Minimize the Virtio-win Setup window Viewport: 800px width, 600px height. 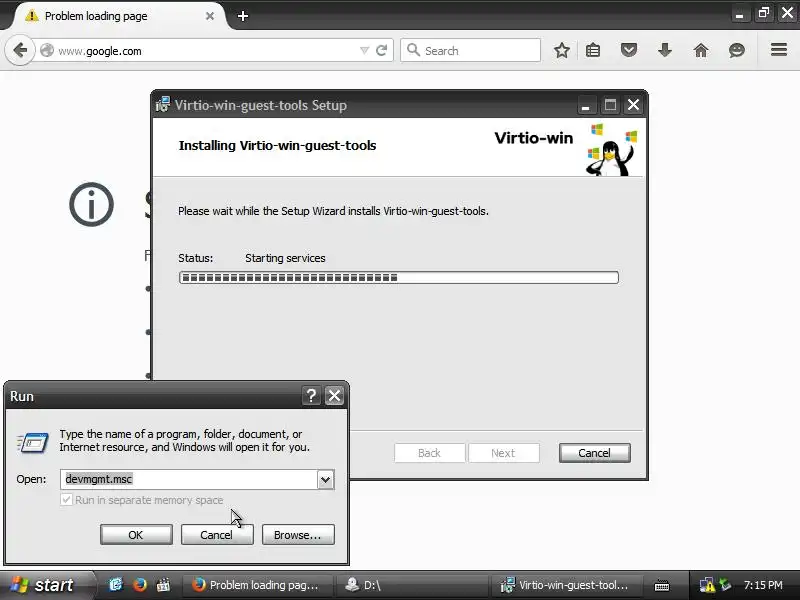[x=586, y=106]
